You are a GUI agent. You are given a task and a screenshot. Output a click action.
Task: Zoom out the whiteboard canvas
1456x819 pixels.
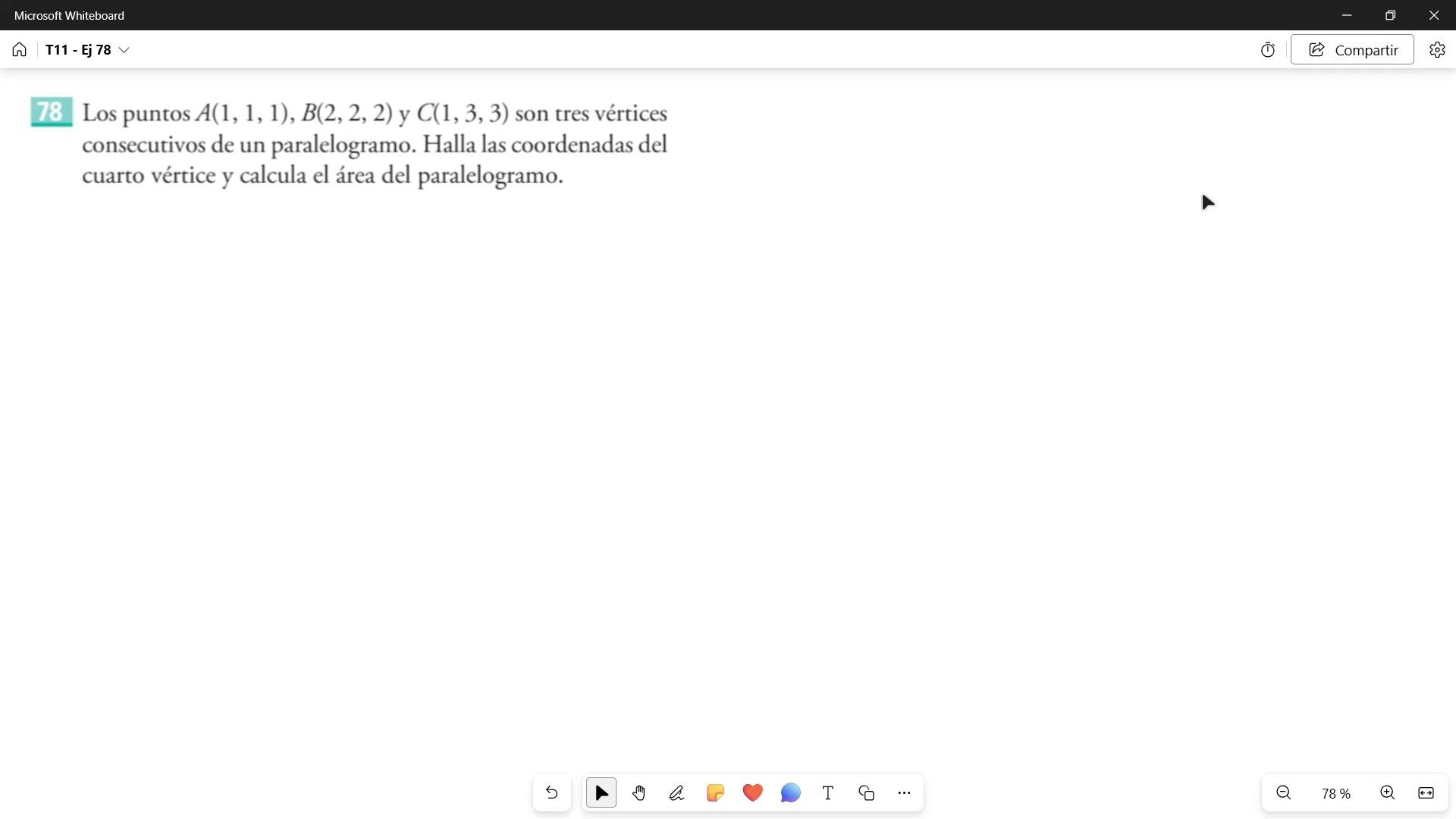tap(1284, 793)
